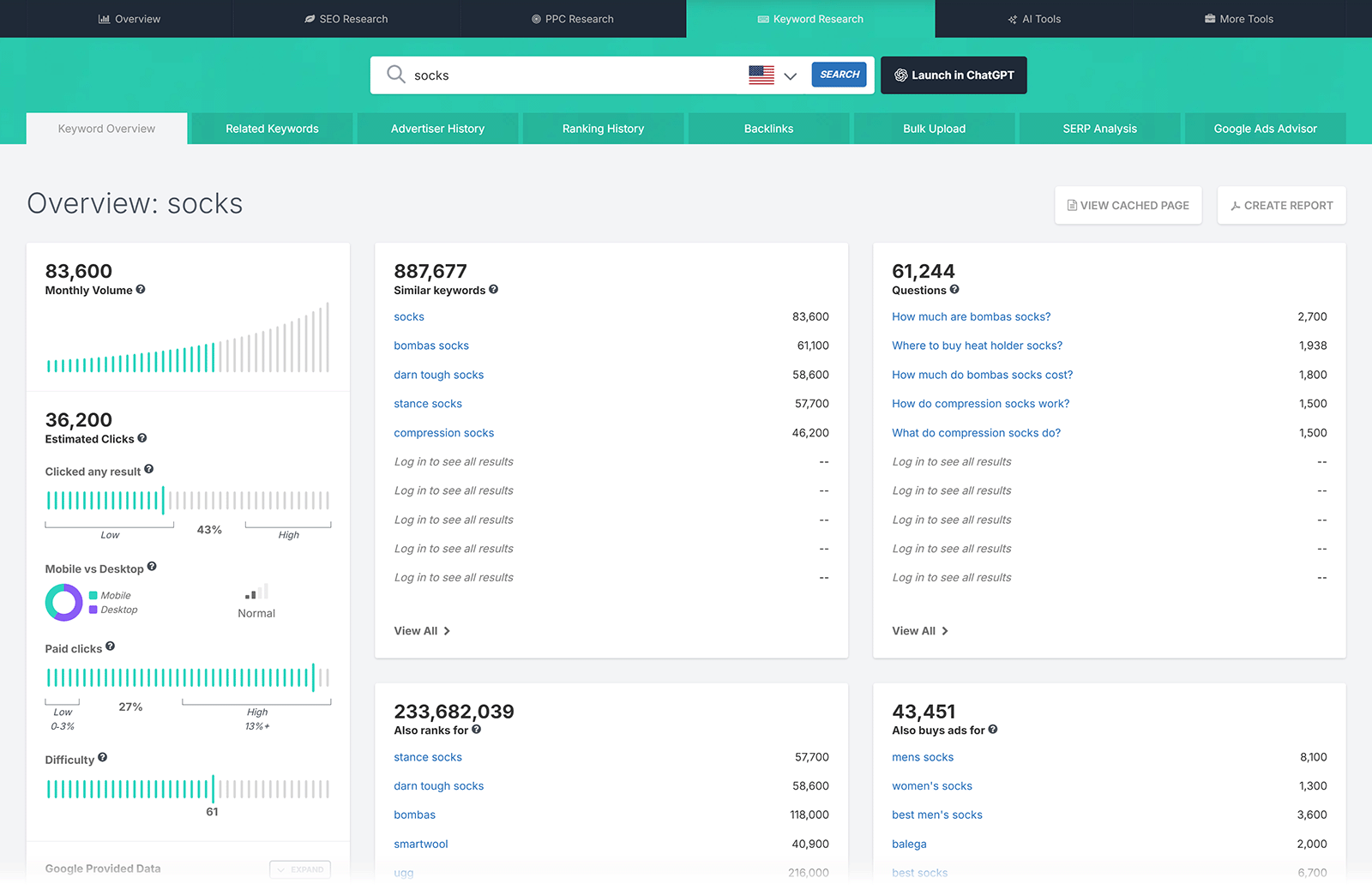The height and width of the screenshot is (890, 1372).
Task: Open the help tooltip next to Monthly Volume
Action: pyautogui.click(x=142, y=290)
